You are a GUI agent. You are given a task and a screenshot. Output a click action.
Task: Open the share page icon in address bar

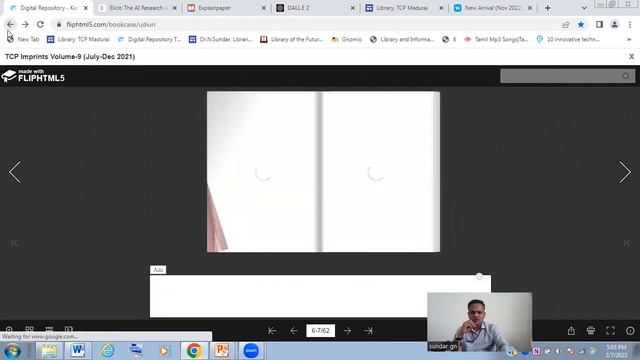click(x=566, y=24)
